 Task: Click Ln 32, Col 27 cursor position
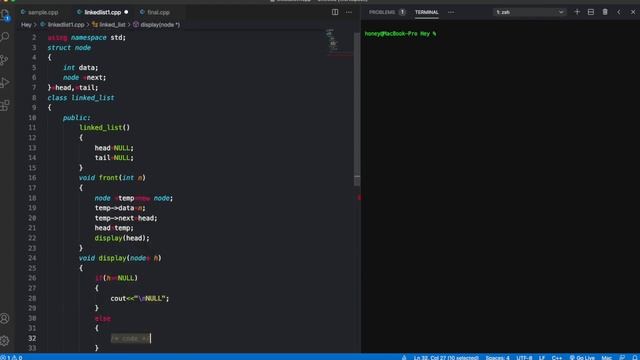tap(446, 357)
